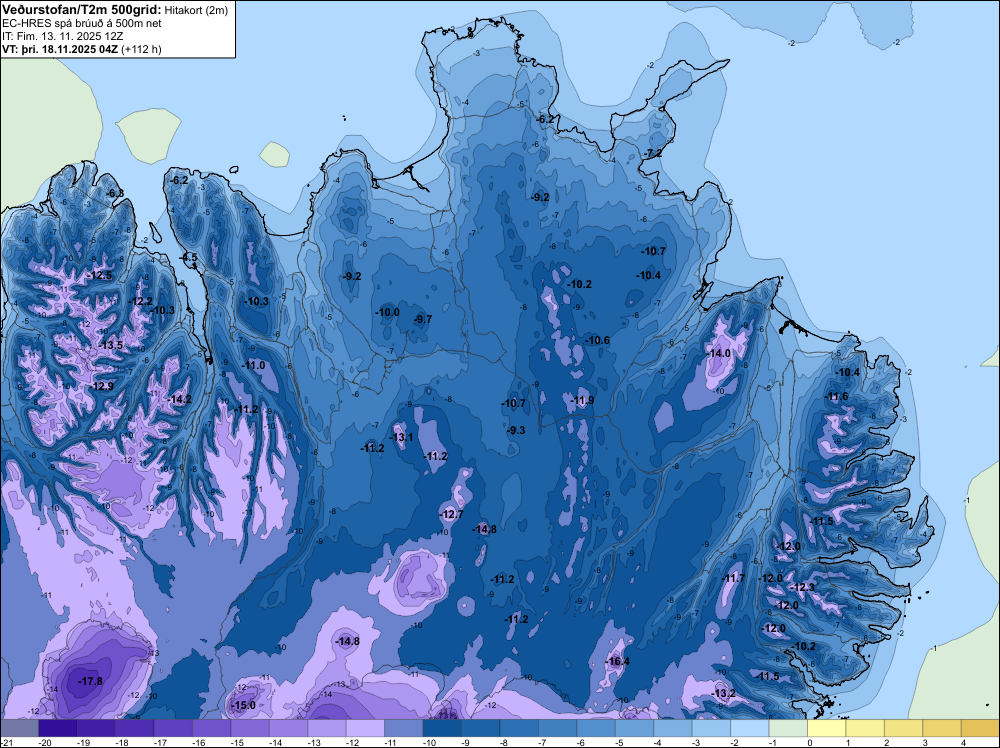Click the 'Hitakort (2m)' label
1000x748 pixels.
tap(196, 10)
